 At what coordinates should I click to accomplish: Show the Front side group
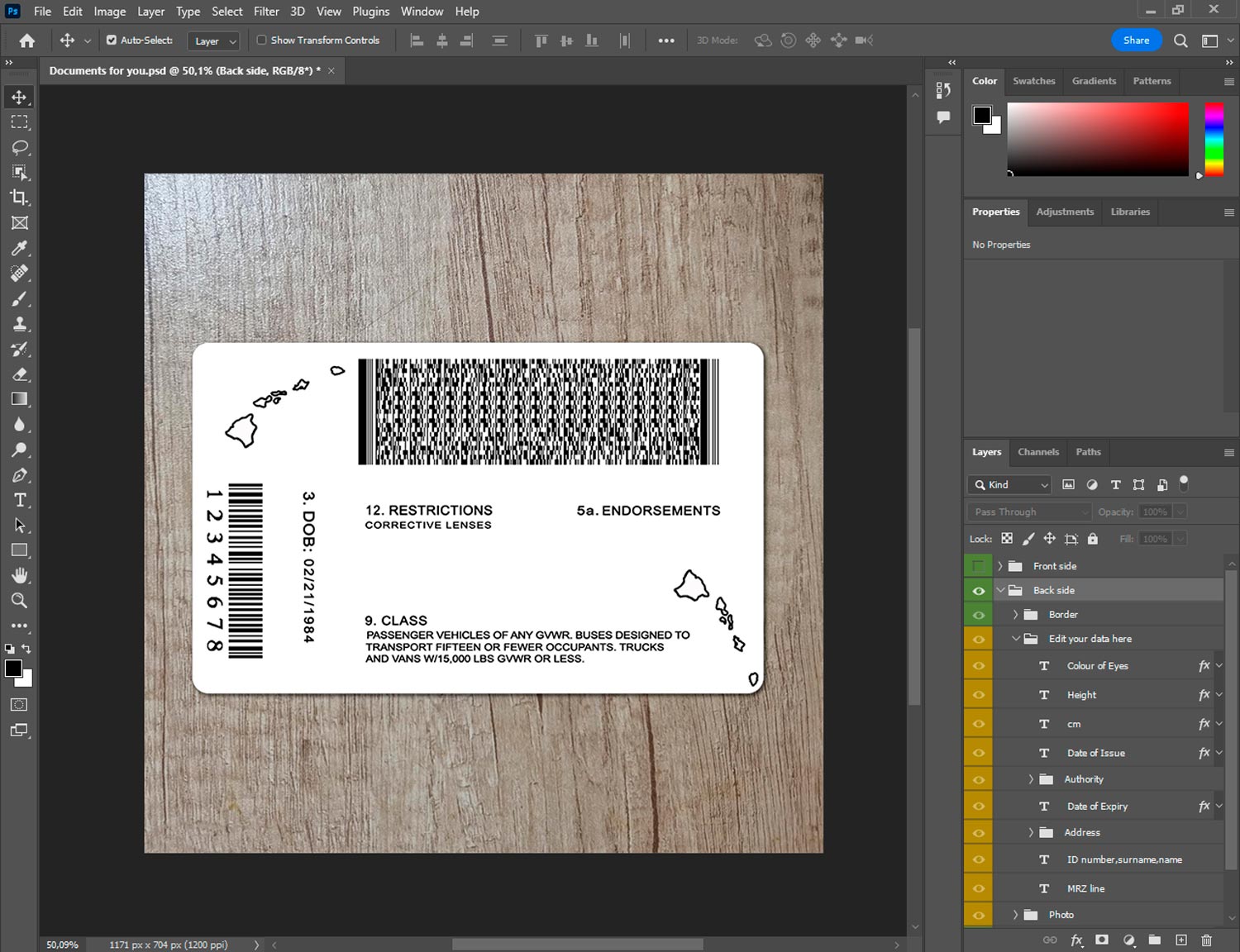tap(978, 566)
